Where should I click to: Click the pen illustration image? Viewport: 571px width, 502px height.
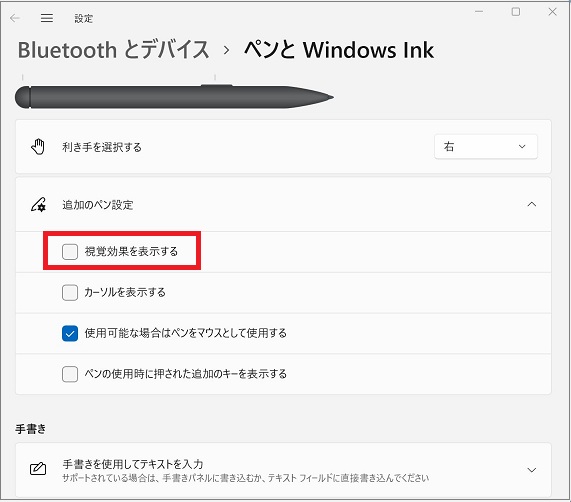(174, 97)
